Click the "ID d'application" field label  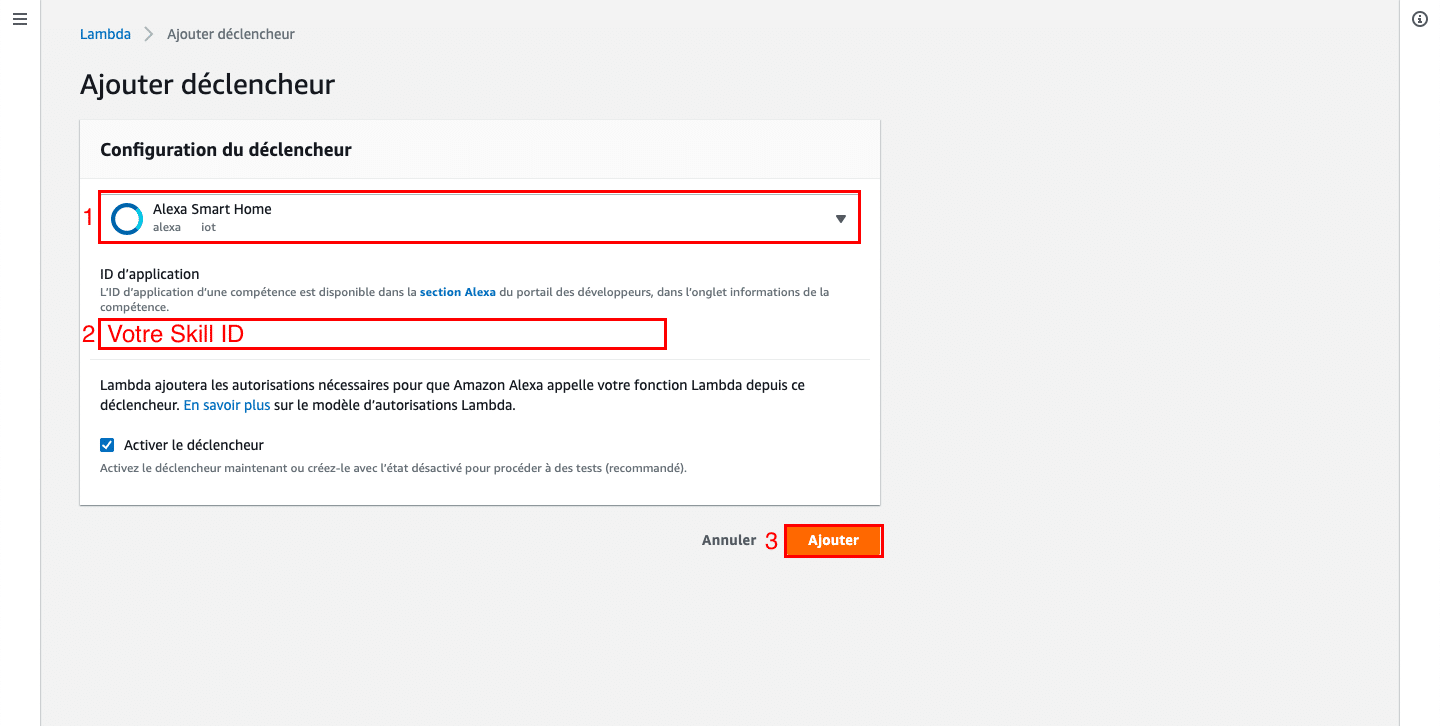(150, 274)
